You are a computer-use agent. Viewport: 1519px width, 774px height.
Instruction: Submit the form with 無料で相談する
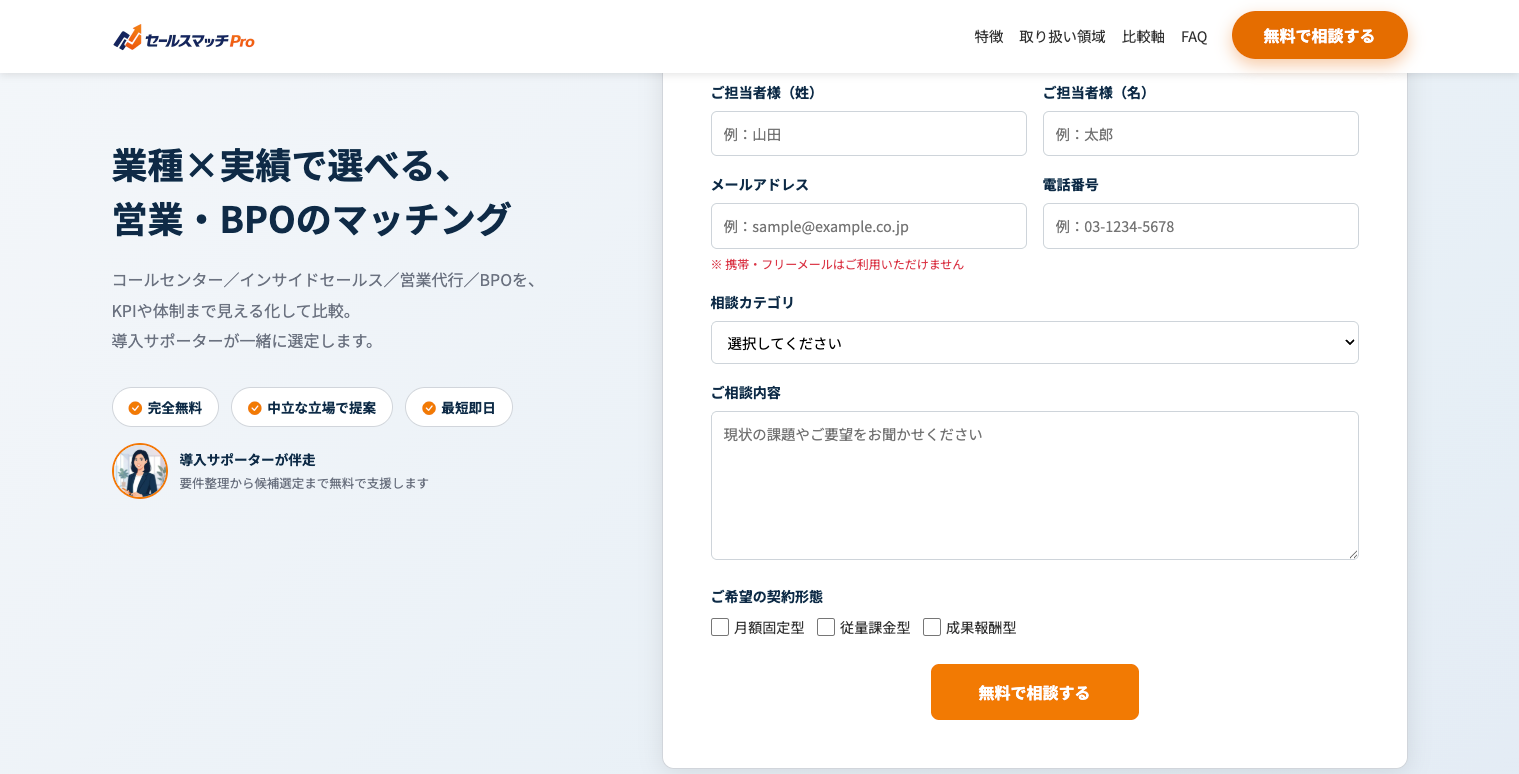(1034, 692)
